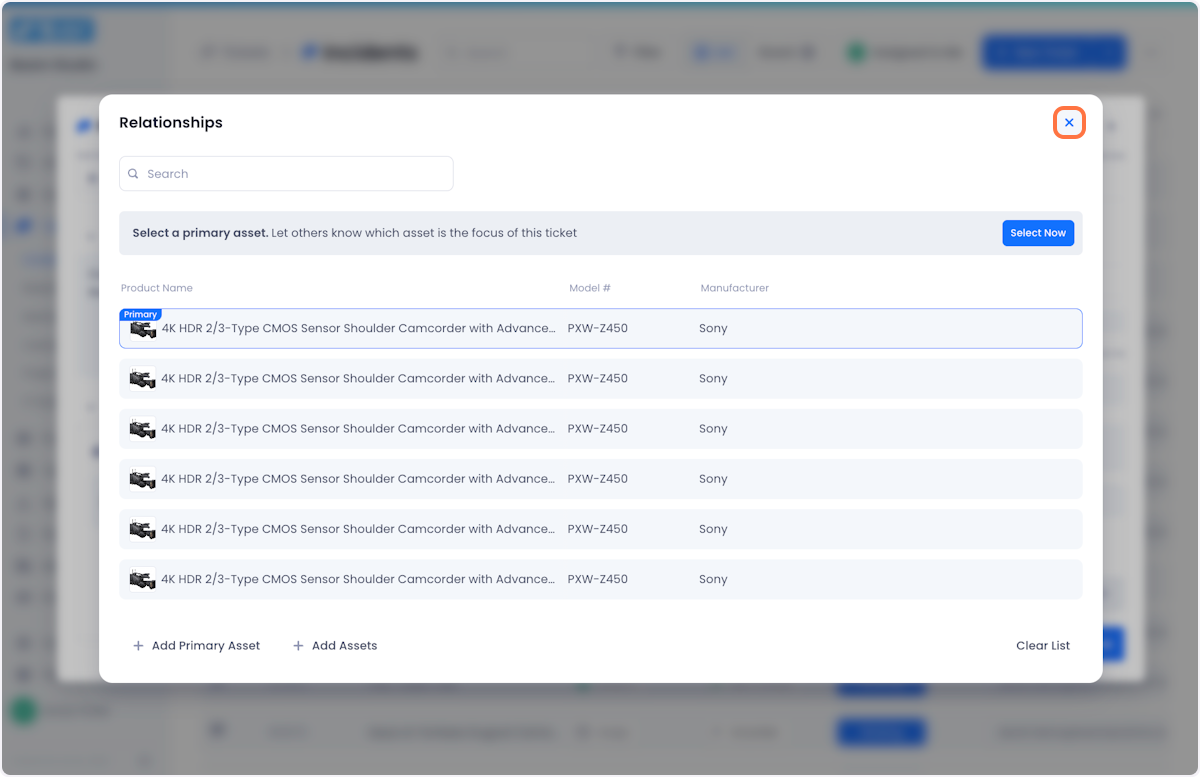The image size is (1200, 777).
Task: Click into the Search field
Action: (286, 174)
